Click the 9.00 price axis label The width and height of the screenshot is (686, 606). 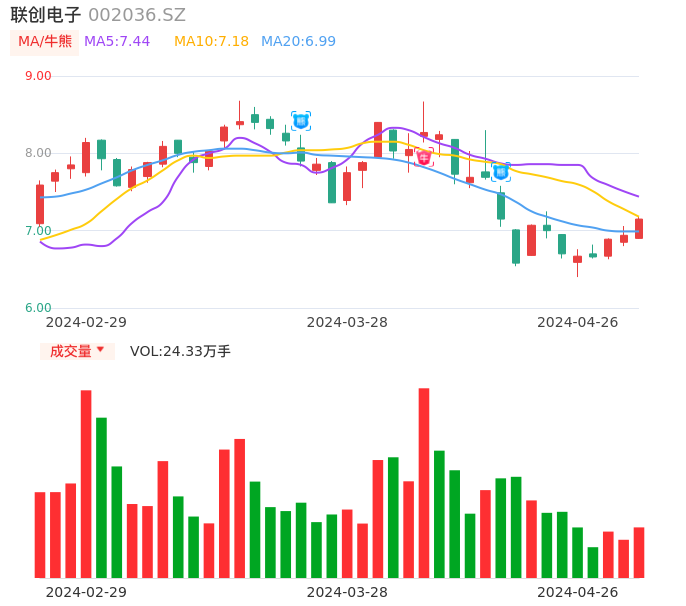click(x=38, y=76)
